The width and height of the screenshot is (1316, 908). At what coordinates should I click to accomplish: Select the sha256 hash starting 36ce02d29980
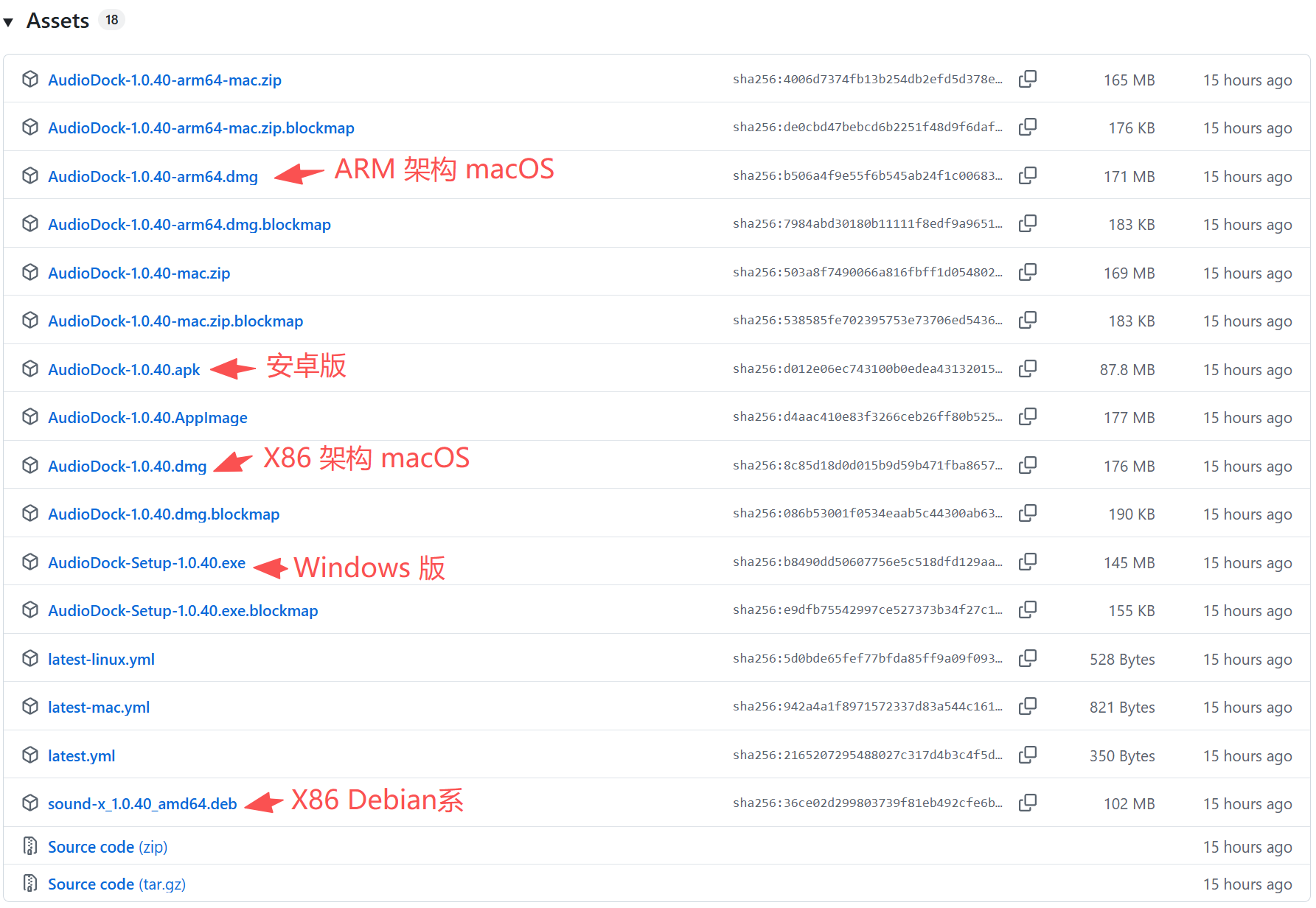pos(867,803)
